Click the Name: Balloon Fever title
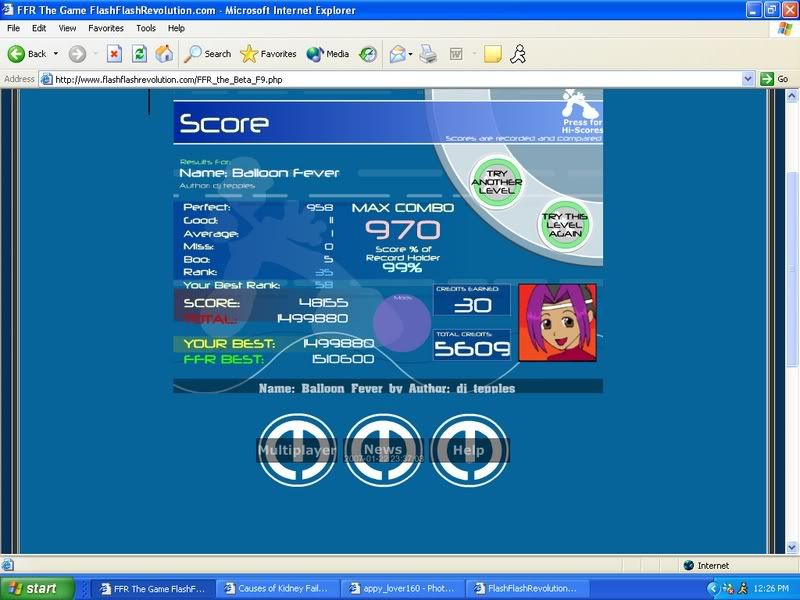This screenshot has height=600, width=800. (x=259, y=173)
